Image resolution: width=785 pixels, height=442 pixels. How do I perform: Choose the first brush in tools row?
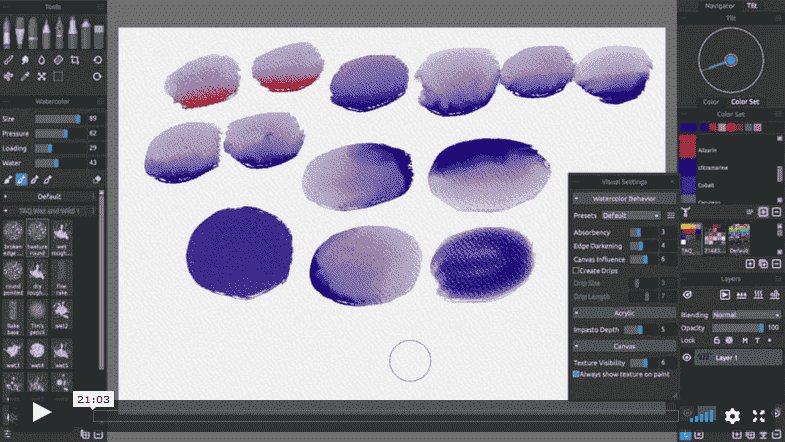[x=7, y=32]
